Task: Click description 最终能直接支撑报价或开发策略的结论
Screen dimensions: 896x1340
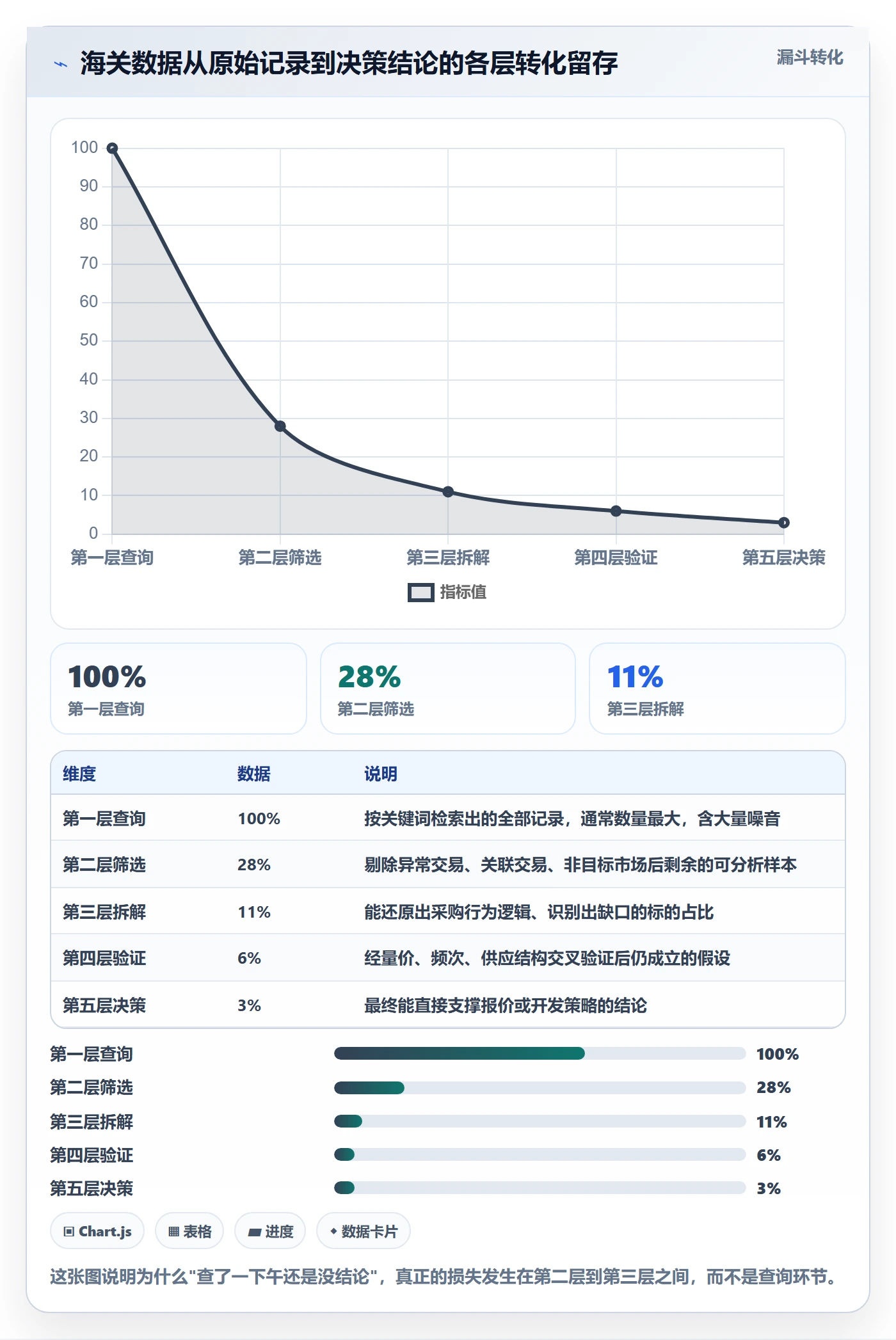Action: pyautogui.click(x=506, y=1005)
